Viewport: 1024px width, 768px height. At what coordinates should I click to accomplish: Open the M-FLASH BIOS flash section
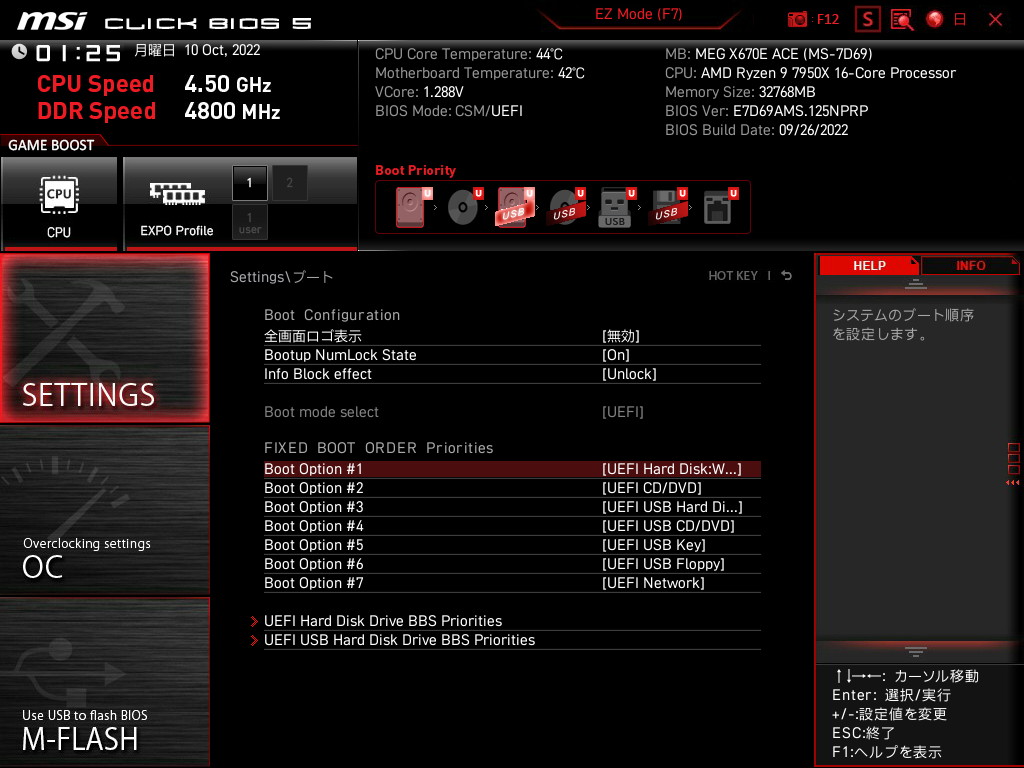[x=104, y=682]
